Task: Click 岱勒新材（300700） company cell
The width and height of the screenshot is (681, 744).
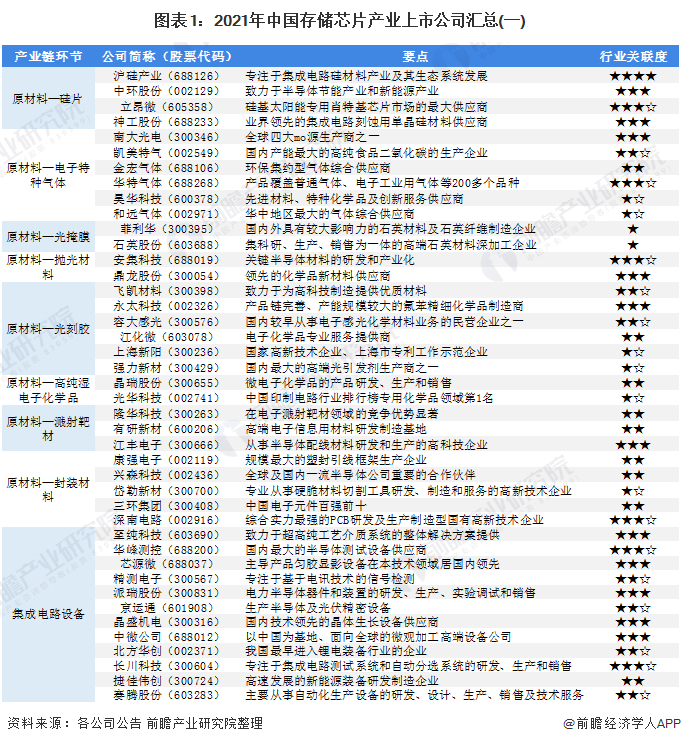Action: [167, 491]
